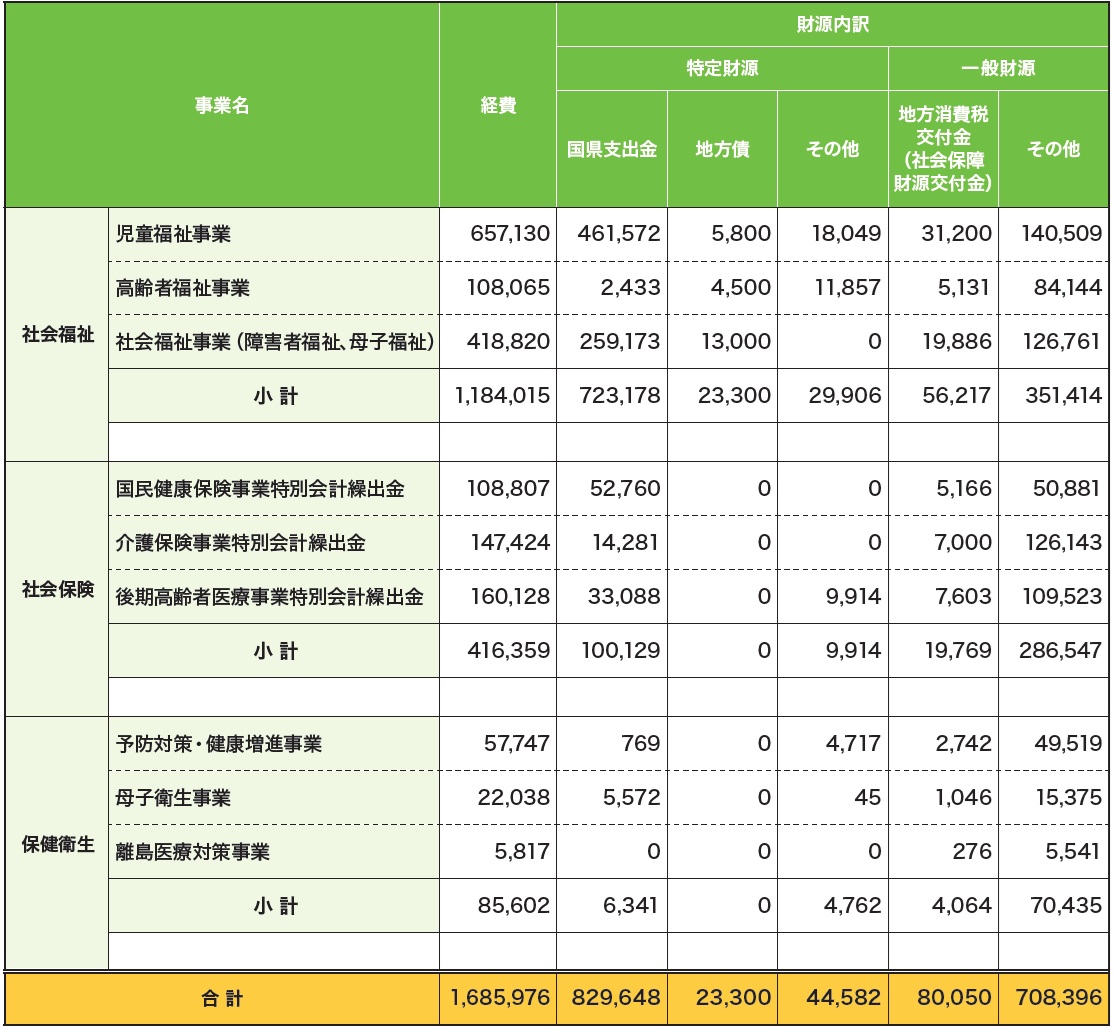Select the value 160,128
The image size is (1114, 1030).
click(x=510, y=597)
